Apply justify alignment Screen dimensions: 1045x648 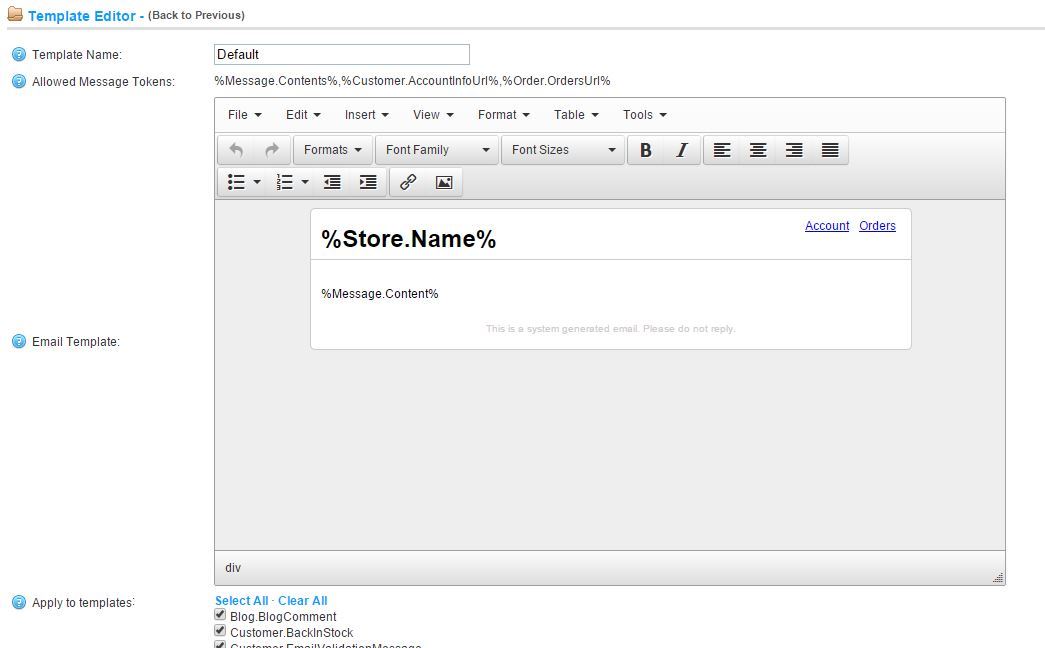(x=830, y=150)
